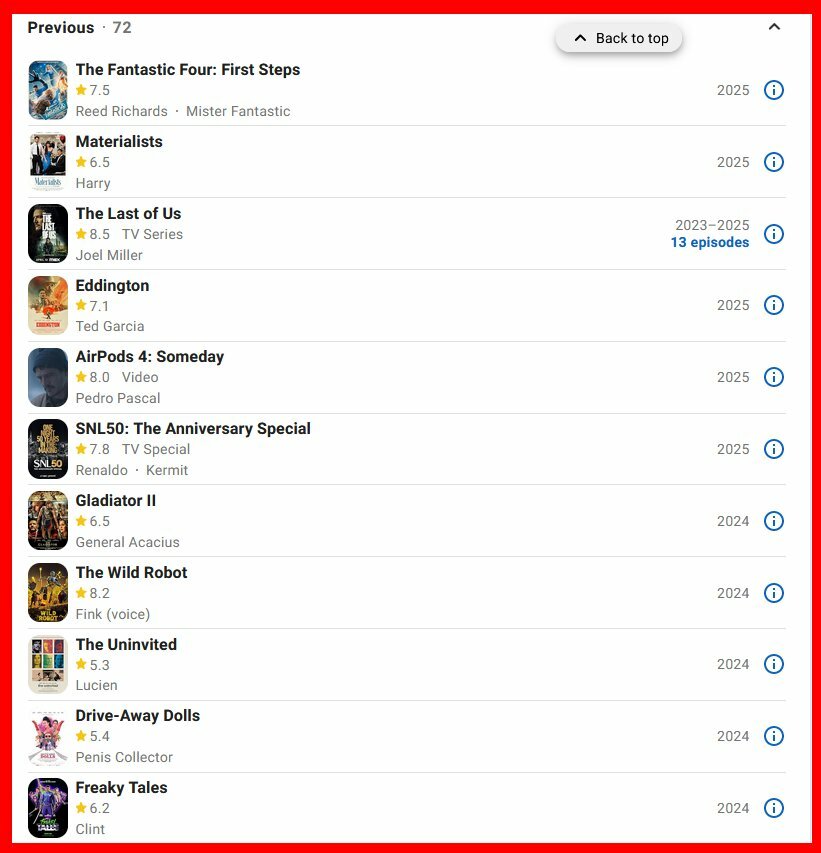Viewport: 821px width, 853px height.
Task: Show info for The Uninvited
Action: 773,664
